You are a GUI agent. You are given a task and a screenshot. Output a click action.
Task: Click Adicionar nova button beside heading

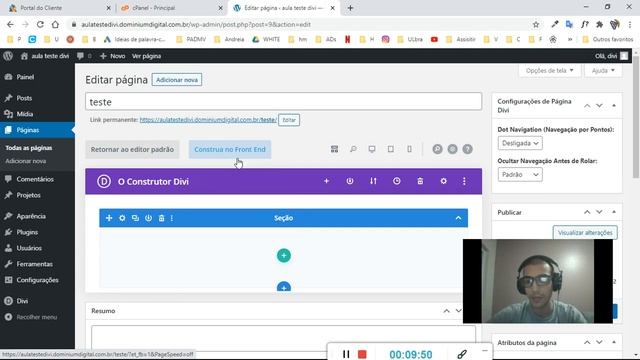[177, 80]
